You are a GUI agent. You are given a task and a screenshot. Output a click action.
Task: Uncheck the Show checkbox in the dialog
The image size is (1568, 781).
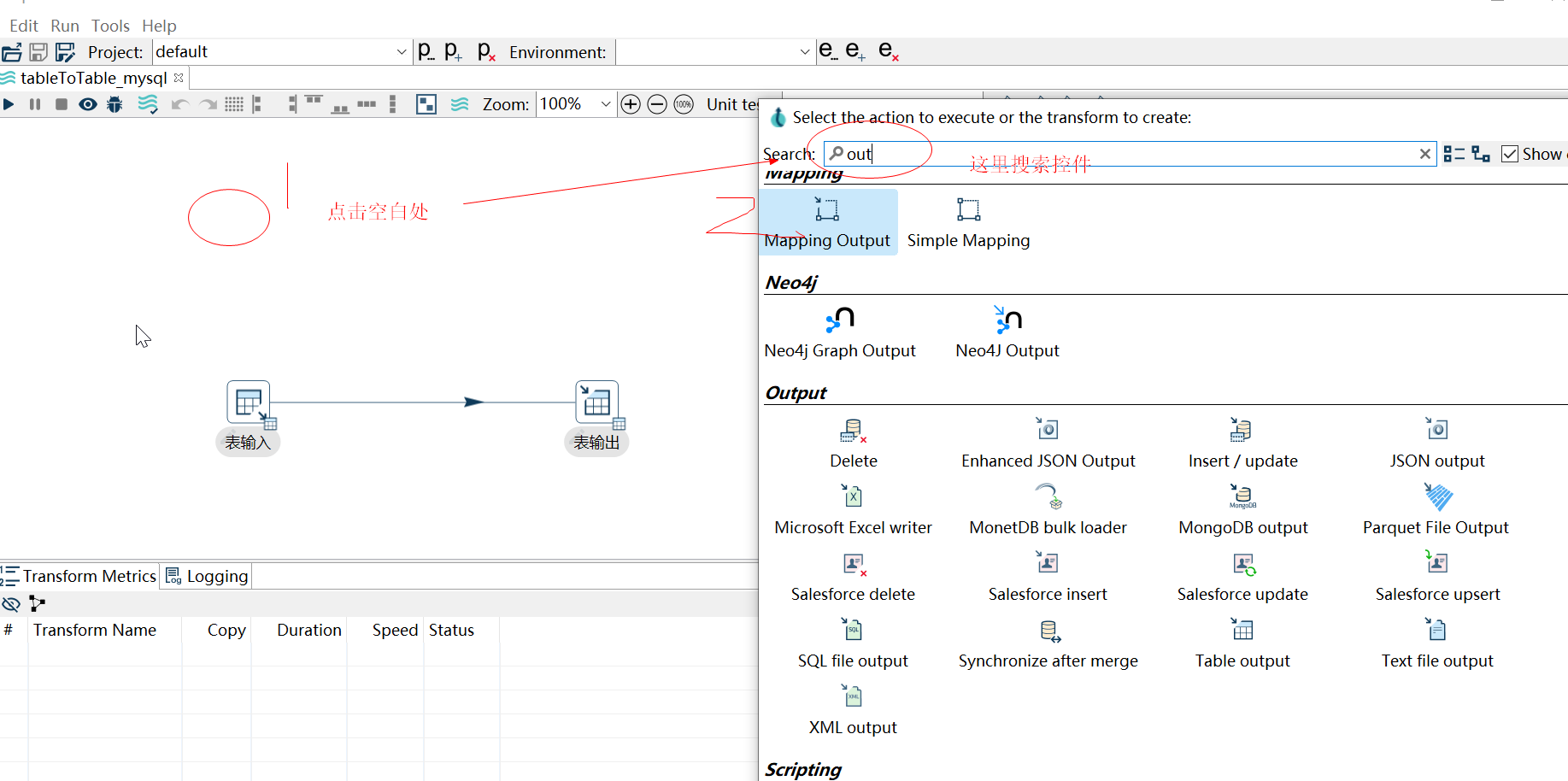[x=1510, y=153]
